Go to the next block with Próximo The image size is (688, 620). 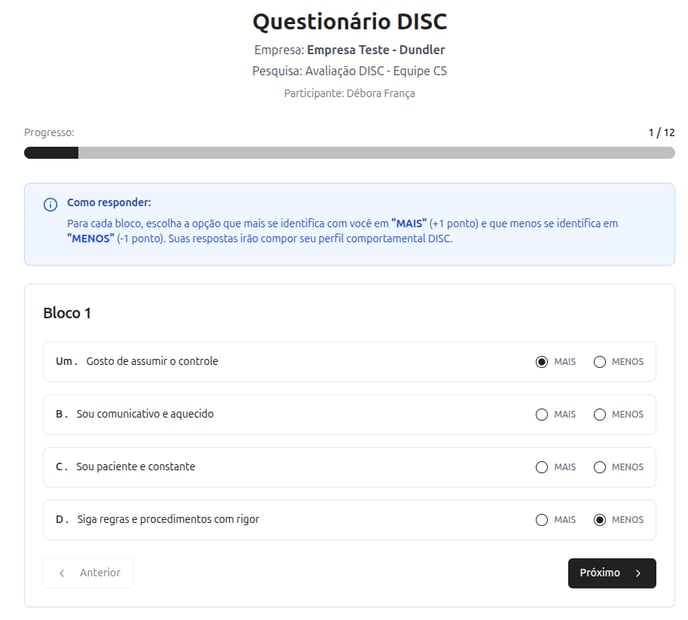[612, 573]
